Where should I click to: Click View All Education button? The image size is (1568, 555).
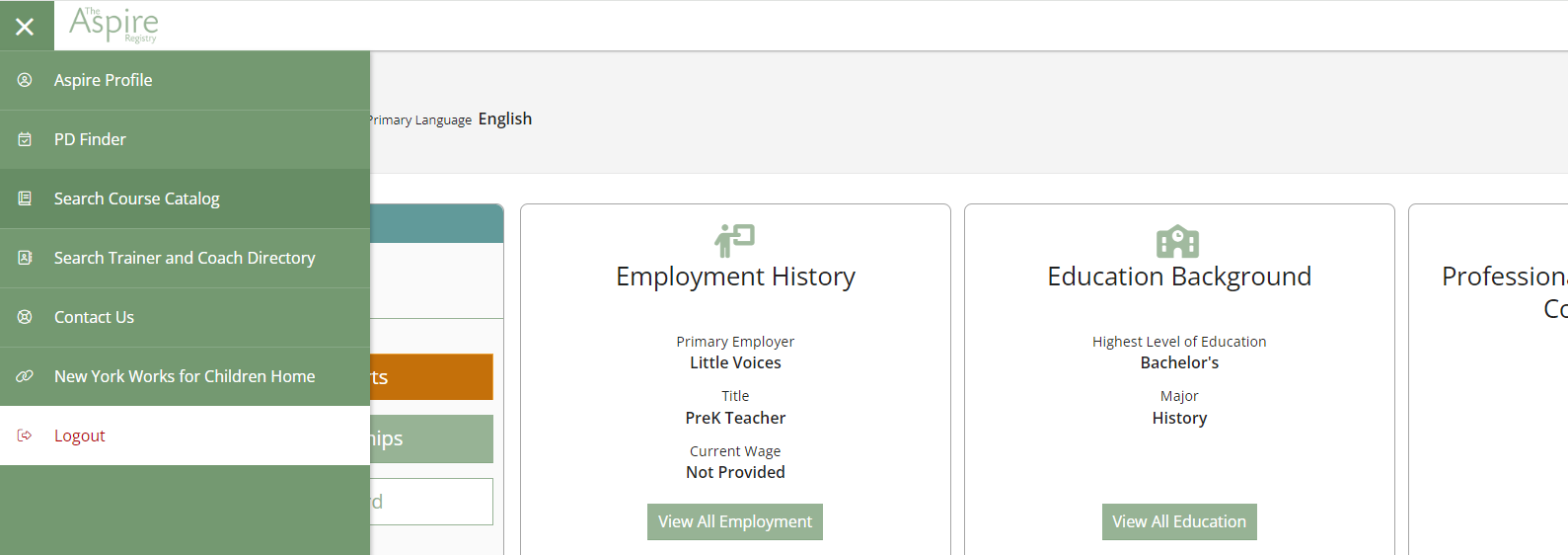(1179, 521)
